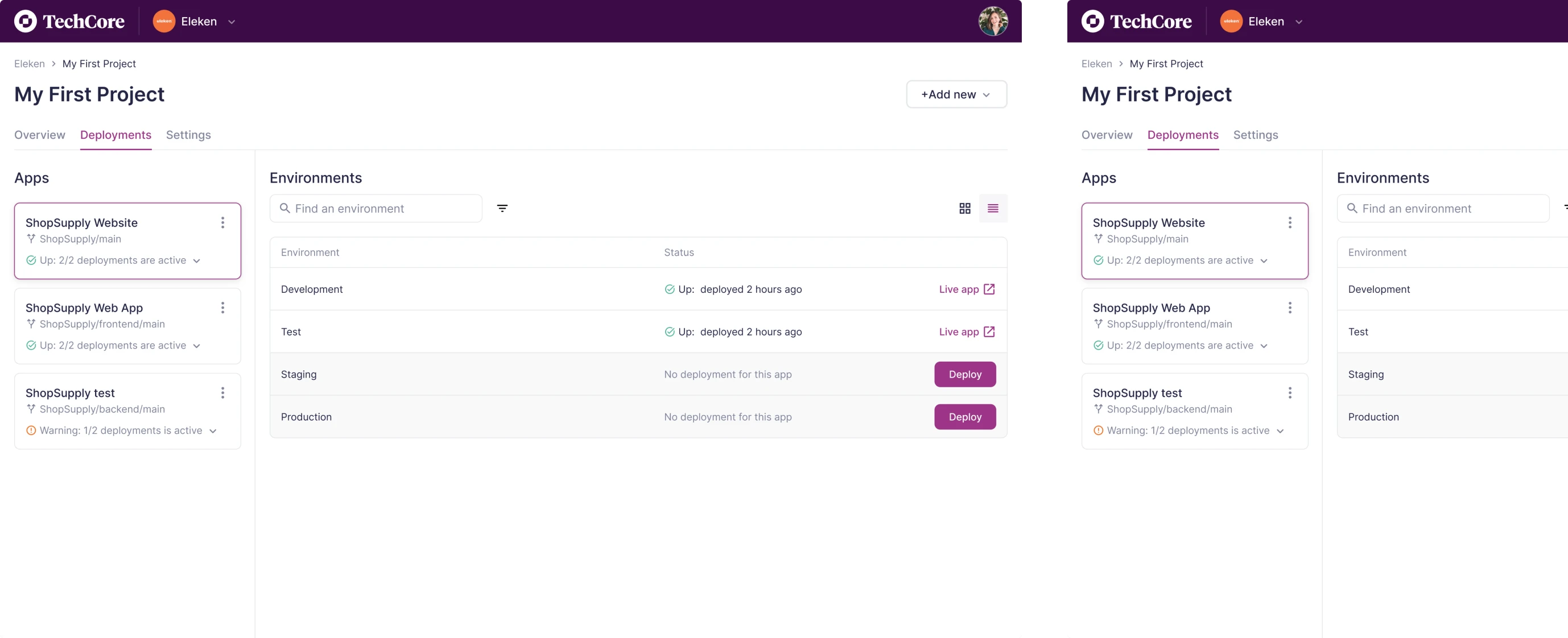Switch to the Overview tab
1568x638 pixels.
coord(40,135)
